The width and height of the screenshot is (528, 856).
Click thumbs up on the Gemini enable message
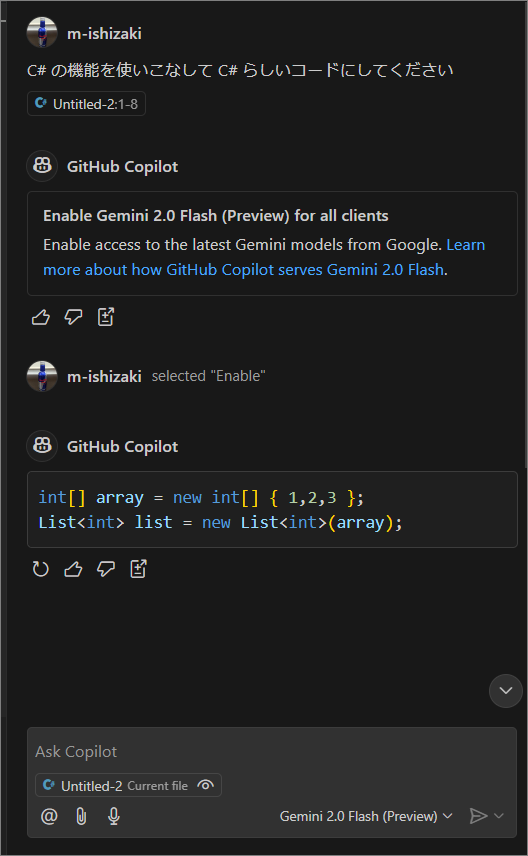click(41, 317)
